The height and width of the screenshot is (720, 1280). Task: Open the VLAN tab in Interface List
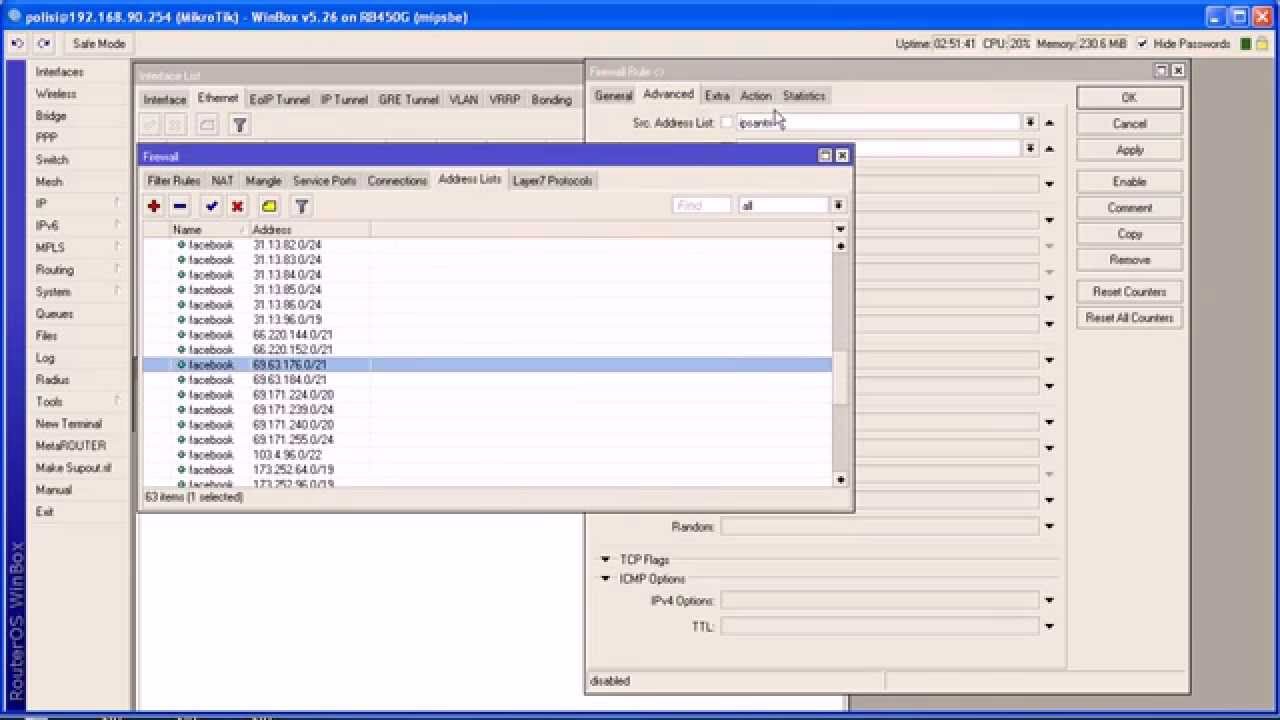463,100
